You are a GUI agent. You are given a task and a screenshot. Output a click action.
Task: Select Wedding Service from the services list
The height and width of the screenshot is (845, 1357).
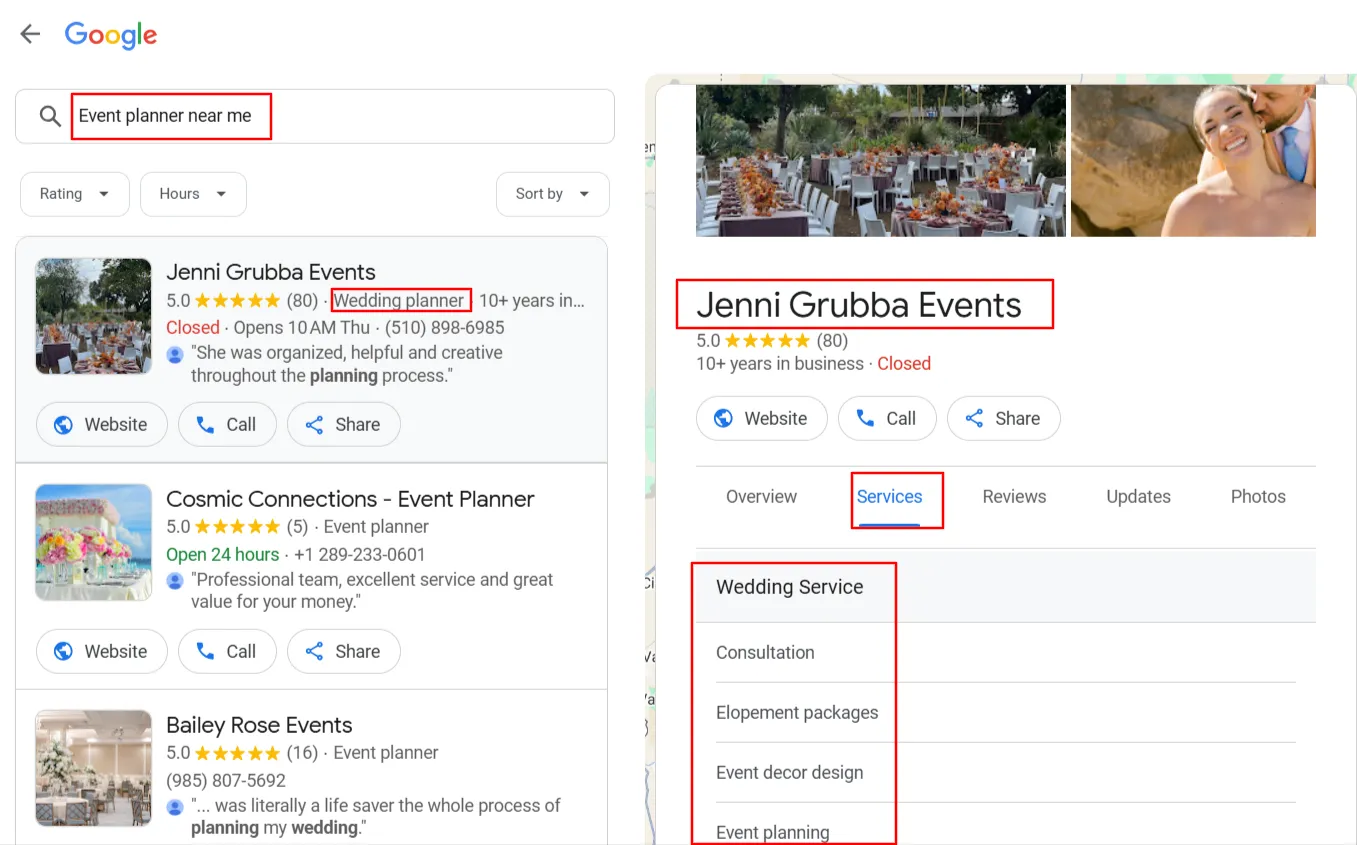(x=789, y=587)
